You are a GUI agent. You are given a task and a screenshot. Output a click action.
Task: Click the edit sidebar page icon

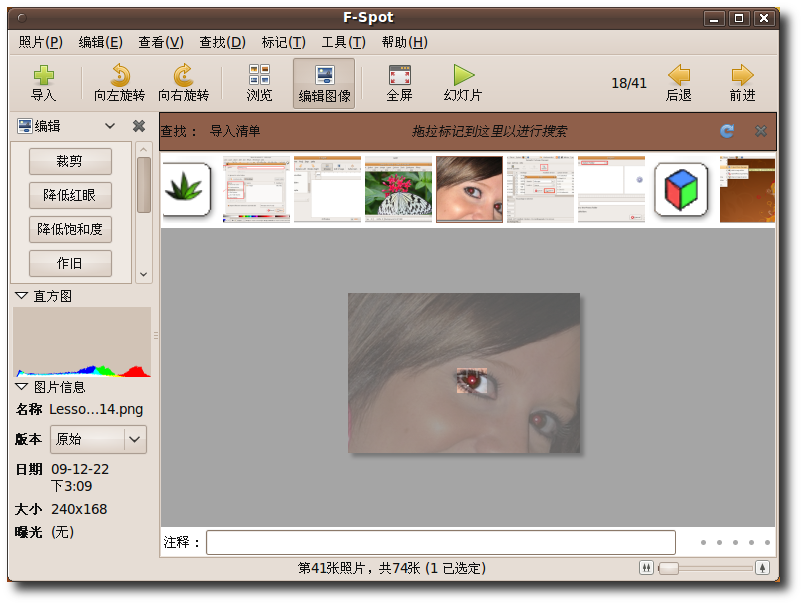[x=25, y=126]
